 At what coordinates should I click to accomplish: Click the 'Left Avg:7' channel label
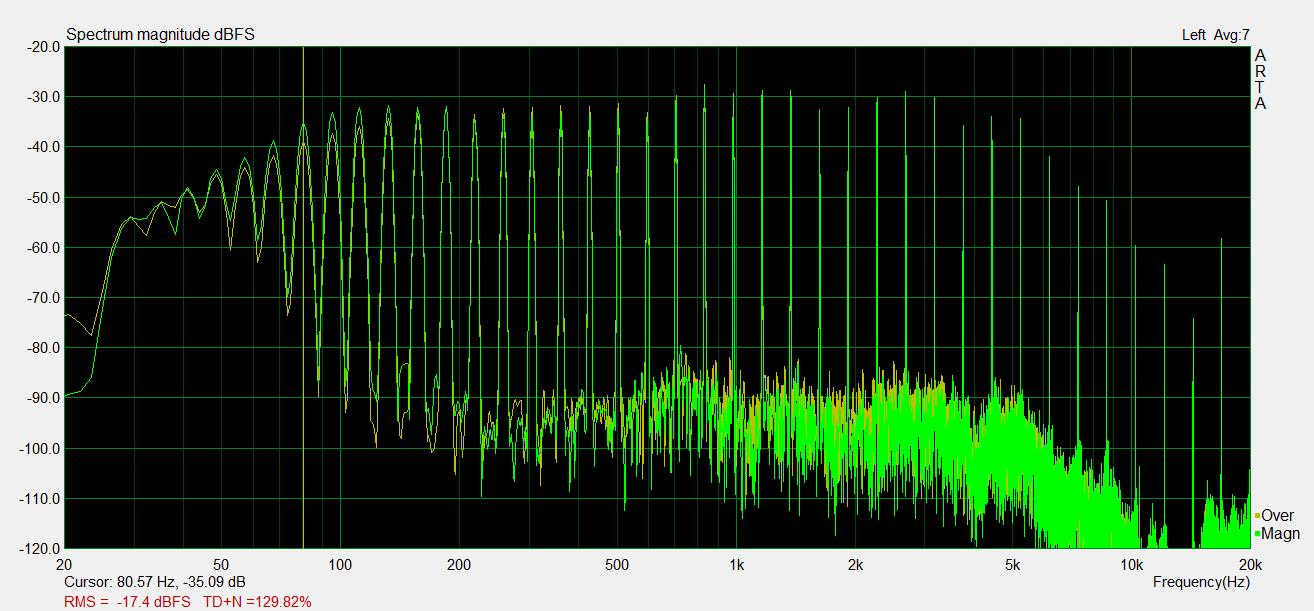(1215, 35)
